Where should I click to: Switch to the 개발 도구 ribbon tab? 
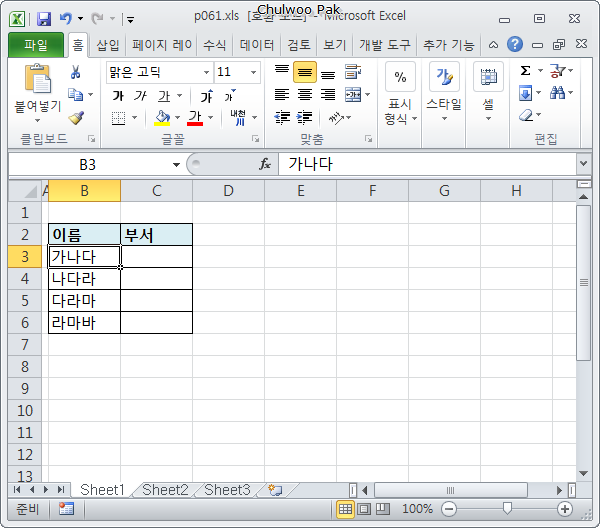pos(384,45)
